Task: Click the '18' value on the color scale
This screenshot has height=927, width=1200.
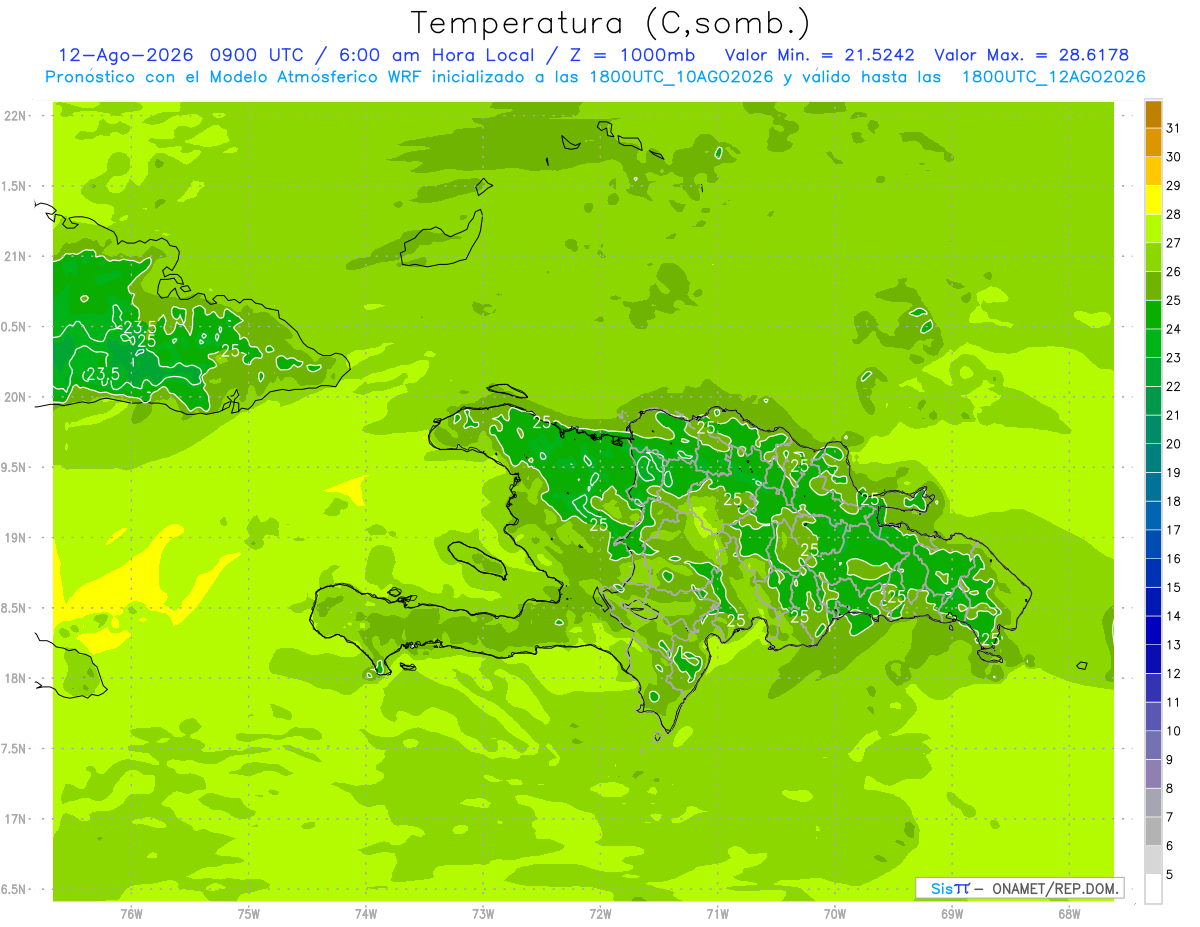Action: (x=1174, y=501)
